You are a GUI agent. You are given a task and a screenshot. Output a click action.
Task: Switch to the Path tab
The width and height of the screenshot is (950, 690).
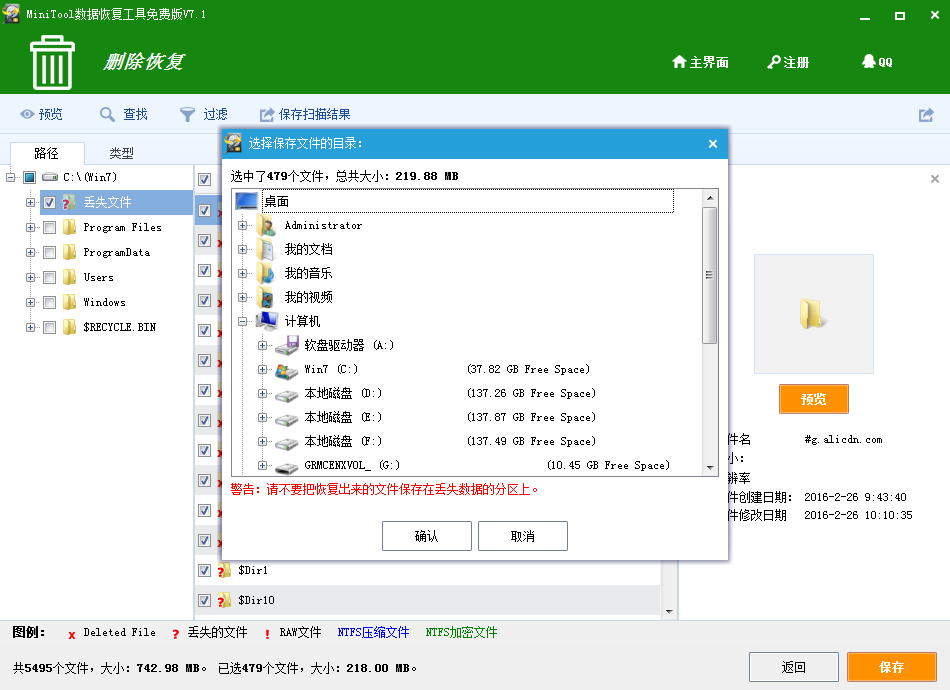pyautogui.click(x=47, y=153)
